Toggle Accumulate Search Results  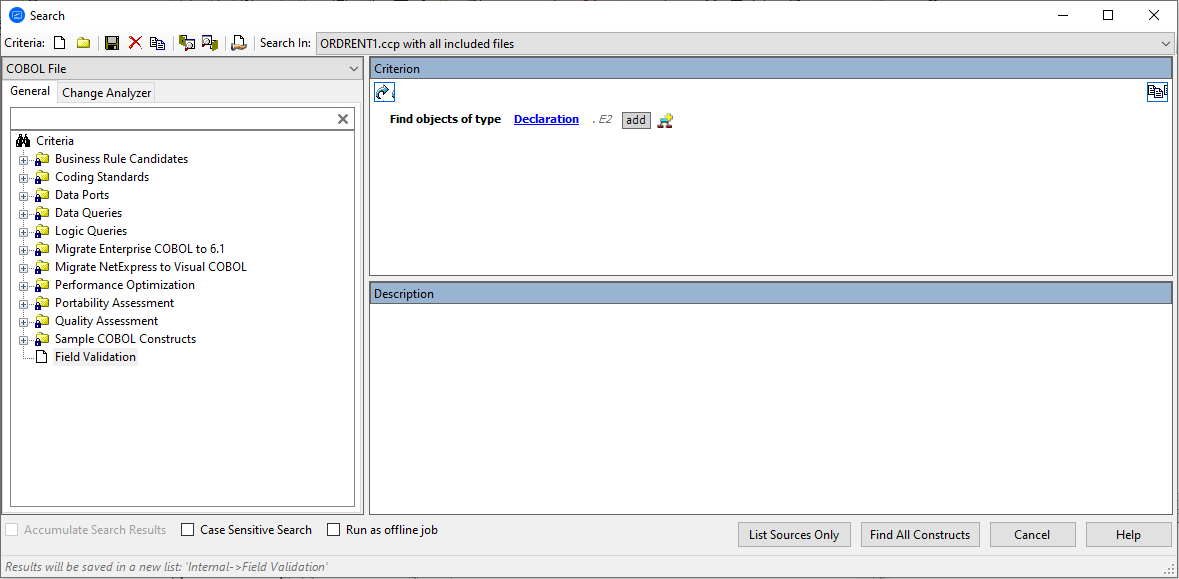point(10,530)
